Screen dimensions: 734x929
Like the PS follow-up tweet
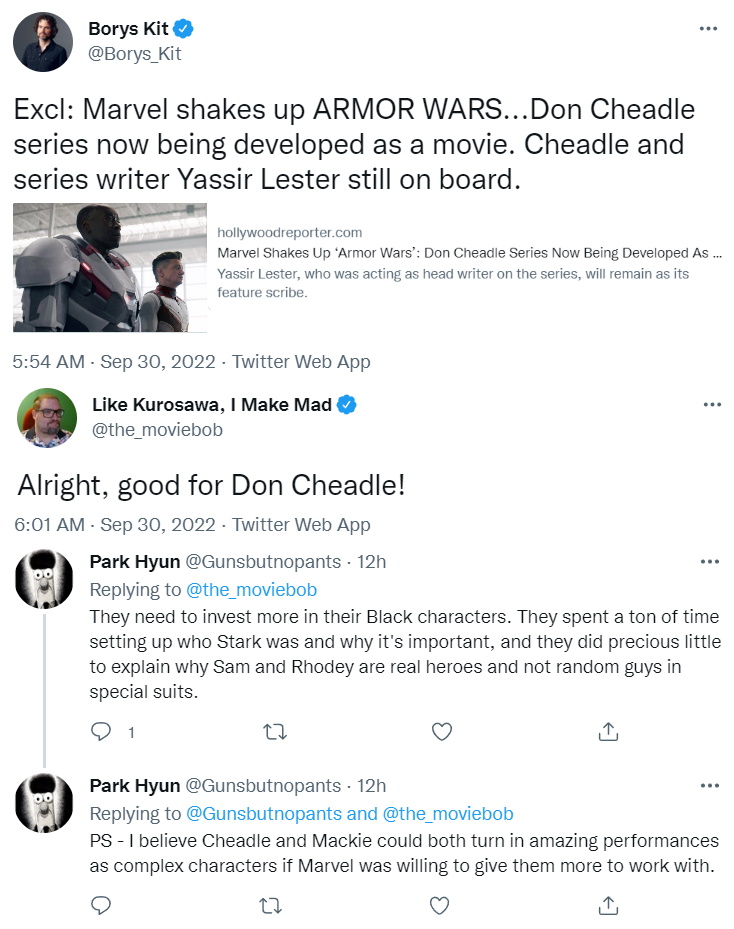(441, 905)
